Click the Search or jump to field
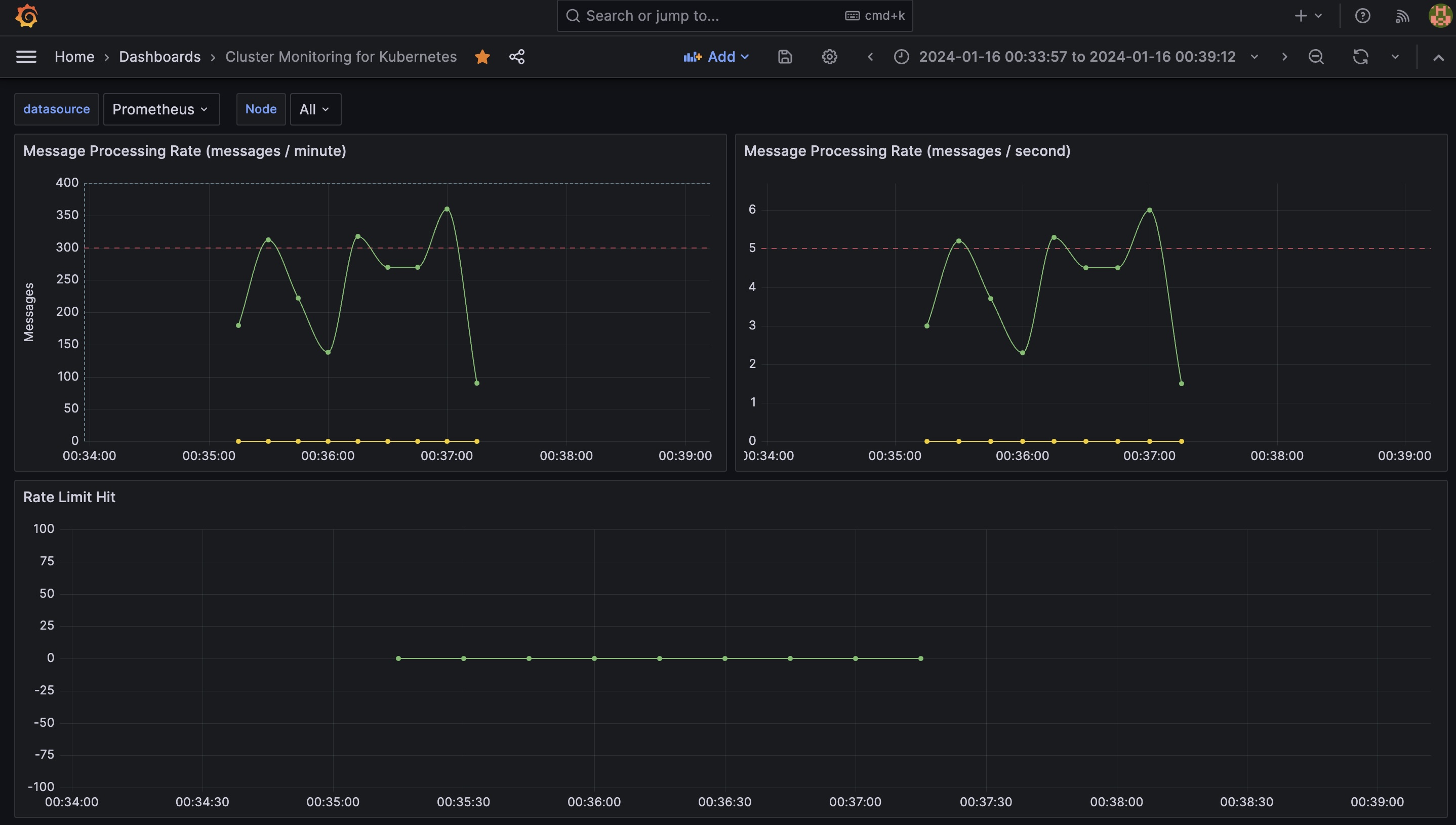This screenshot has height=825, width=1456. tap(708, 16)
